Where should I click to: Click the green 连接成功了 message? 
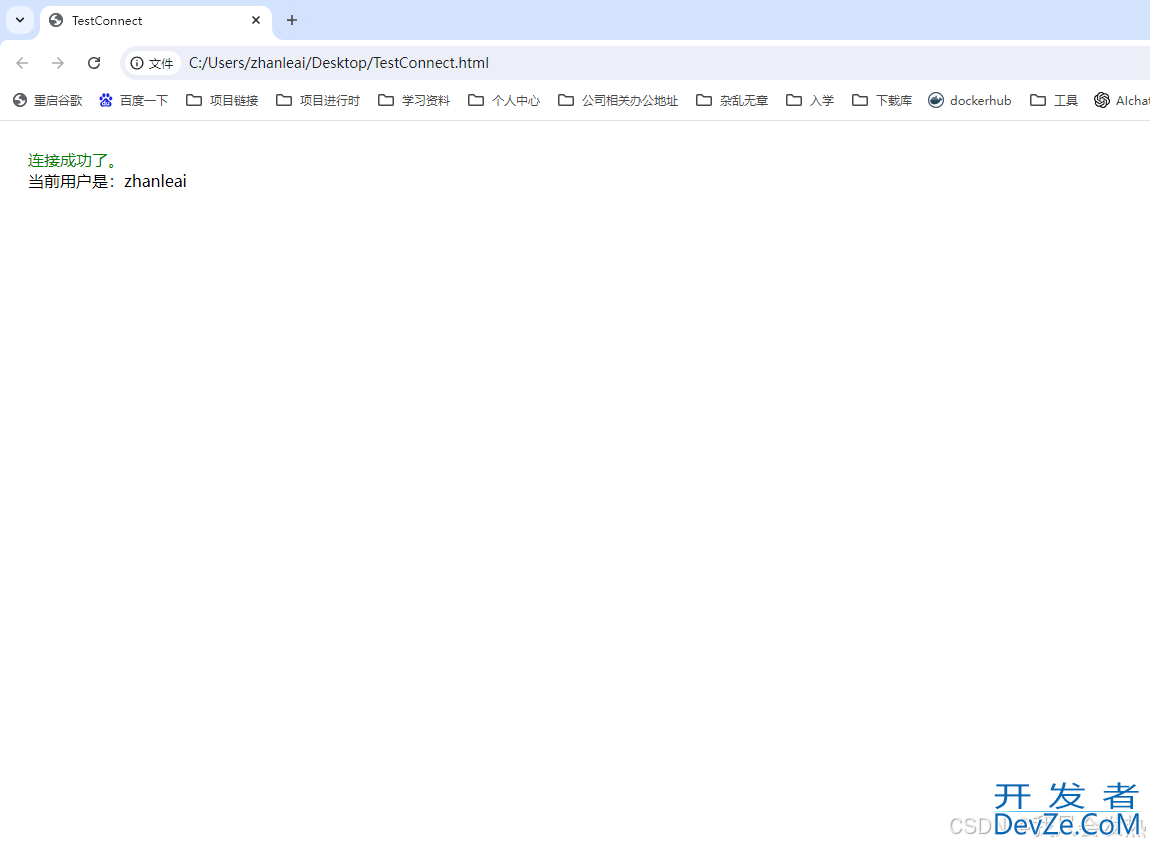72,161
